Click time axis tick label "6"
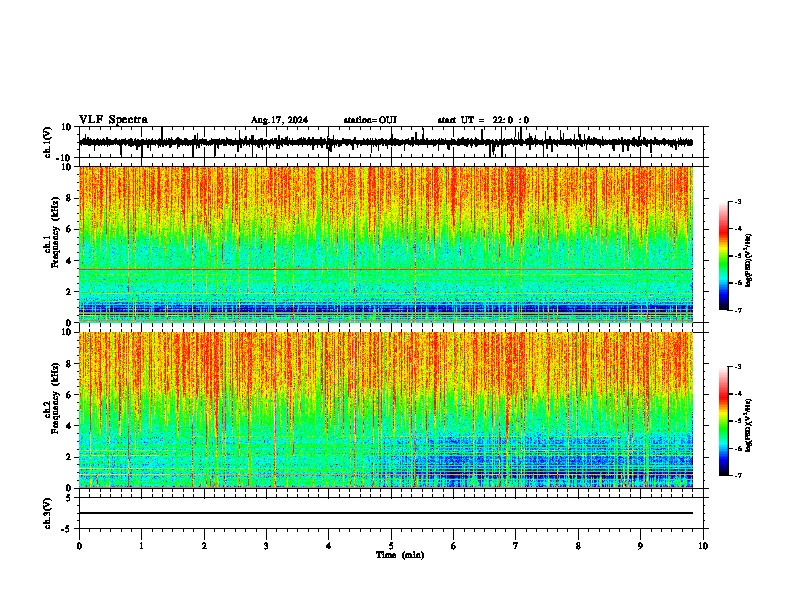Image resolution: width=792 pixels, height=612 pixels. 454,546
